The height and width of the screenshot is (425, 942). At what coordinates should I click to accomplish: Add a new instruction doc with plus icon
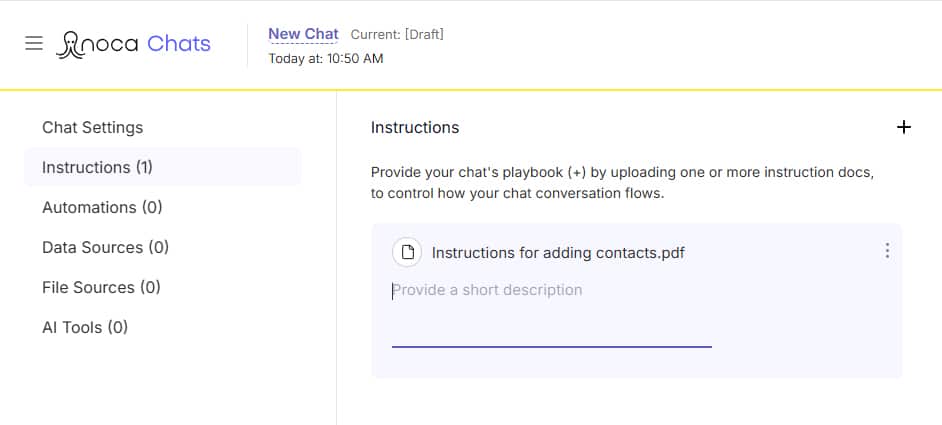click(x=903, y=127)
